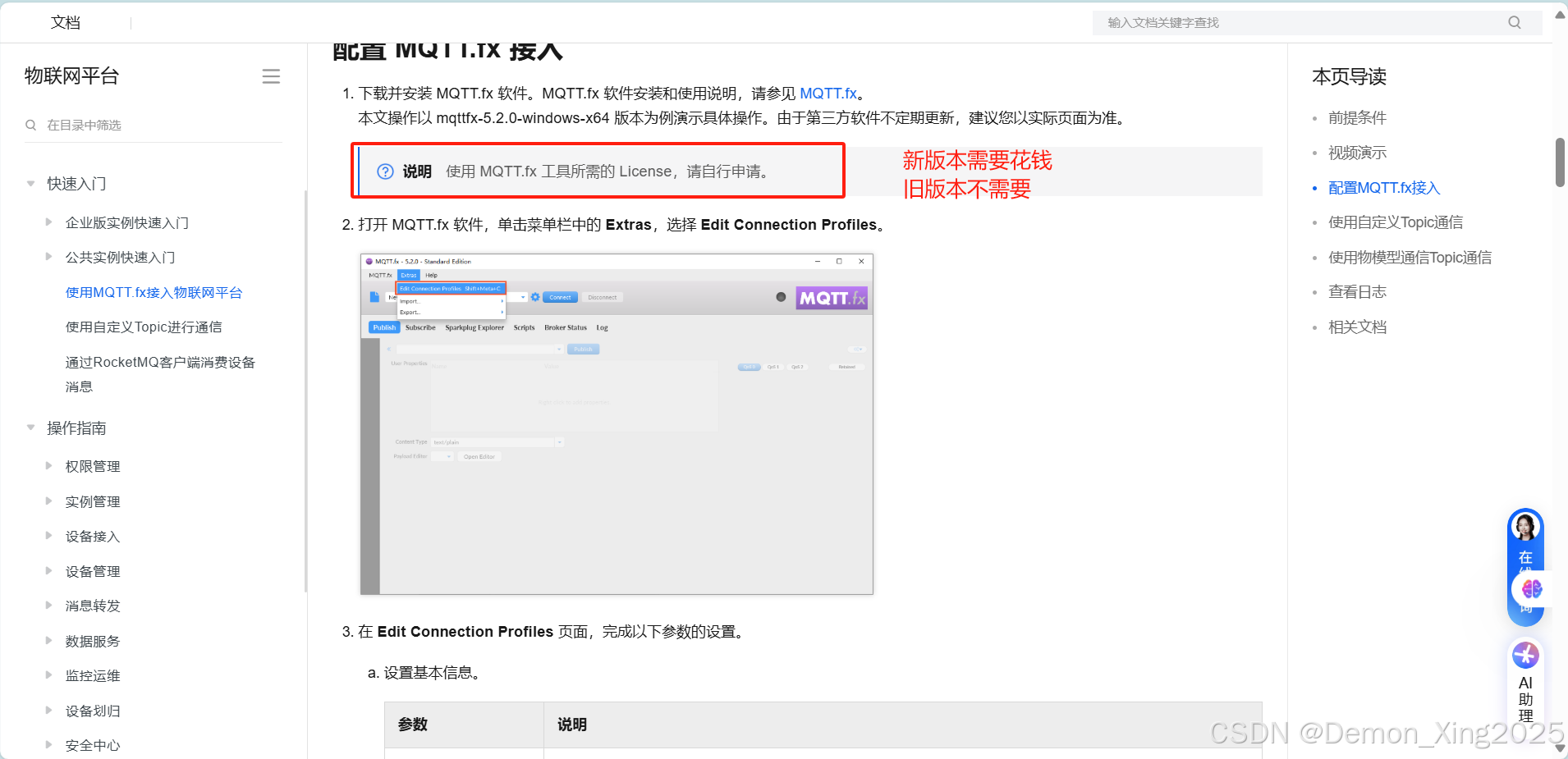This screenshot has width=1568, height=759.
Task: Jump to 配置MQTT.fx接入 in page guide
Action: (x=1384, y=188)
